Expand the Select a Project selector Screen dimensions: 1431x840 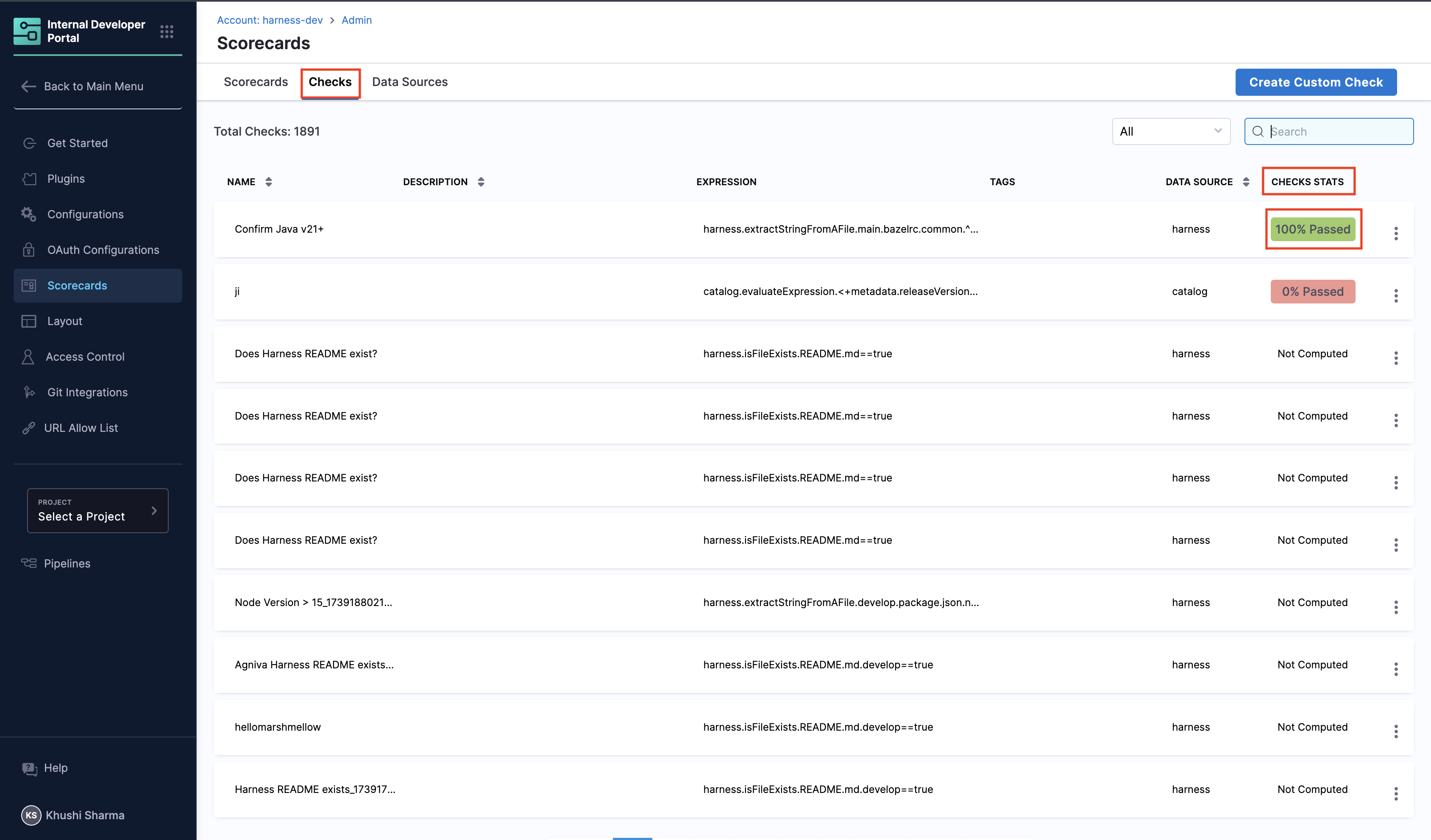coord(97,510)
